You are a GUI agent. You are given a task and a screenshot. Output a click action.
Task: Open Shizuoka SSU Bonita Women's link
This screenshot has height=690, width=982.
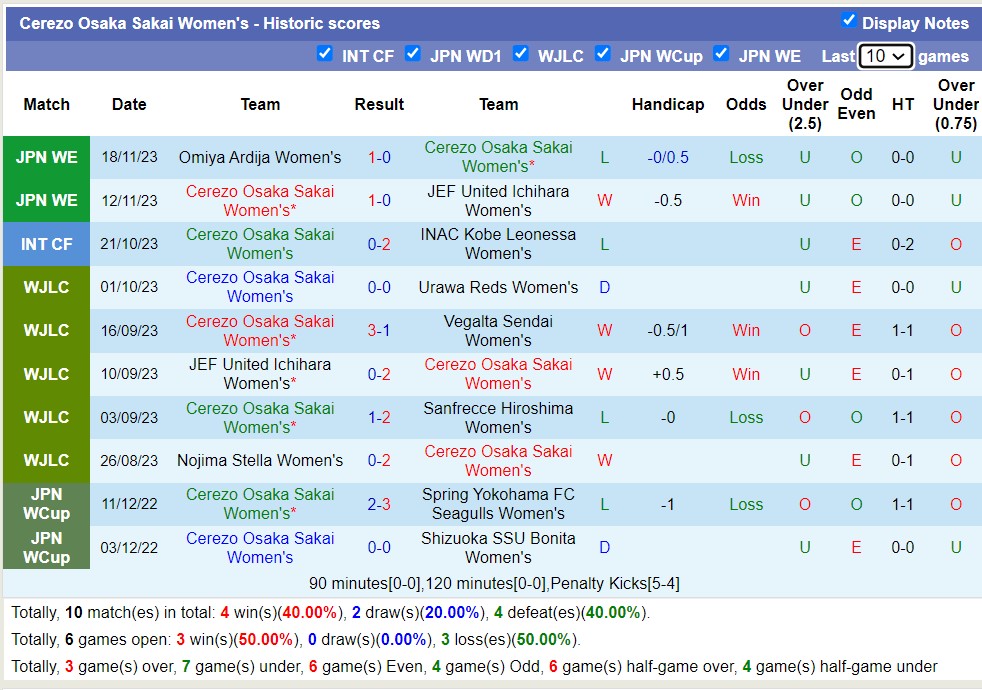[498, 548]
